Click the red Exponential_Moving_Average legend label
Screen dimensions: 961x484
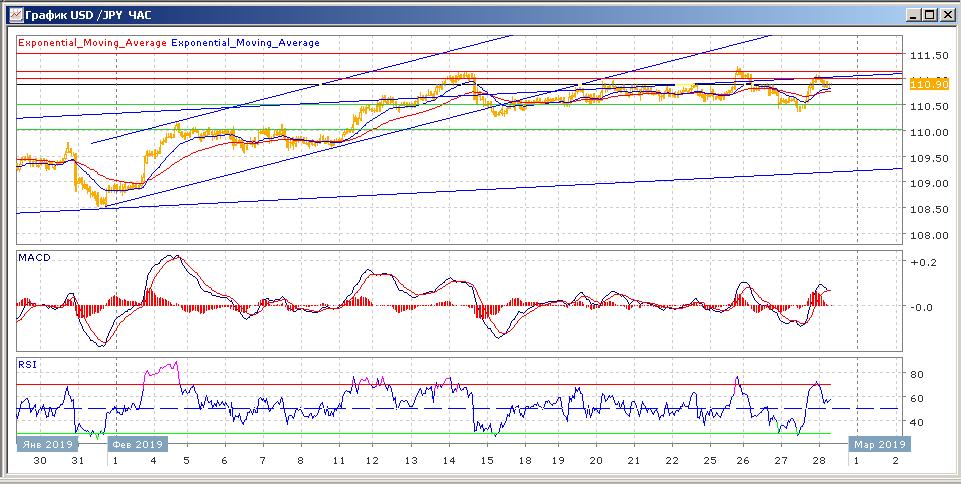(93, 43)
